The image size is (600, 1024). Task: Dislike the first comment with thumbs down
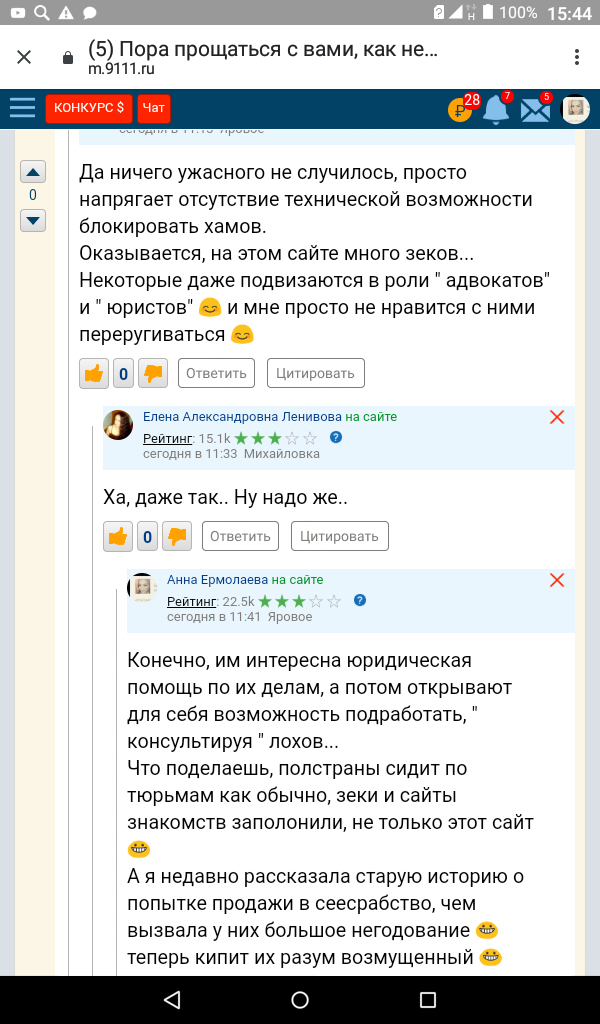click(152, 374)
